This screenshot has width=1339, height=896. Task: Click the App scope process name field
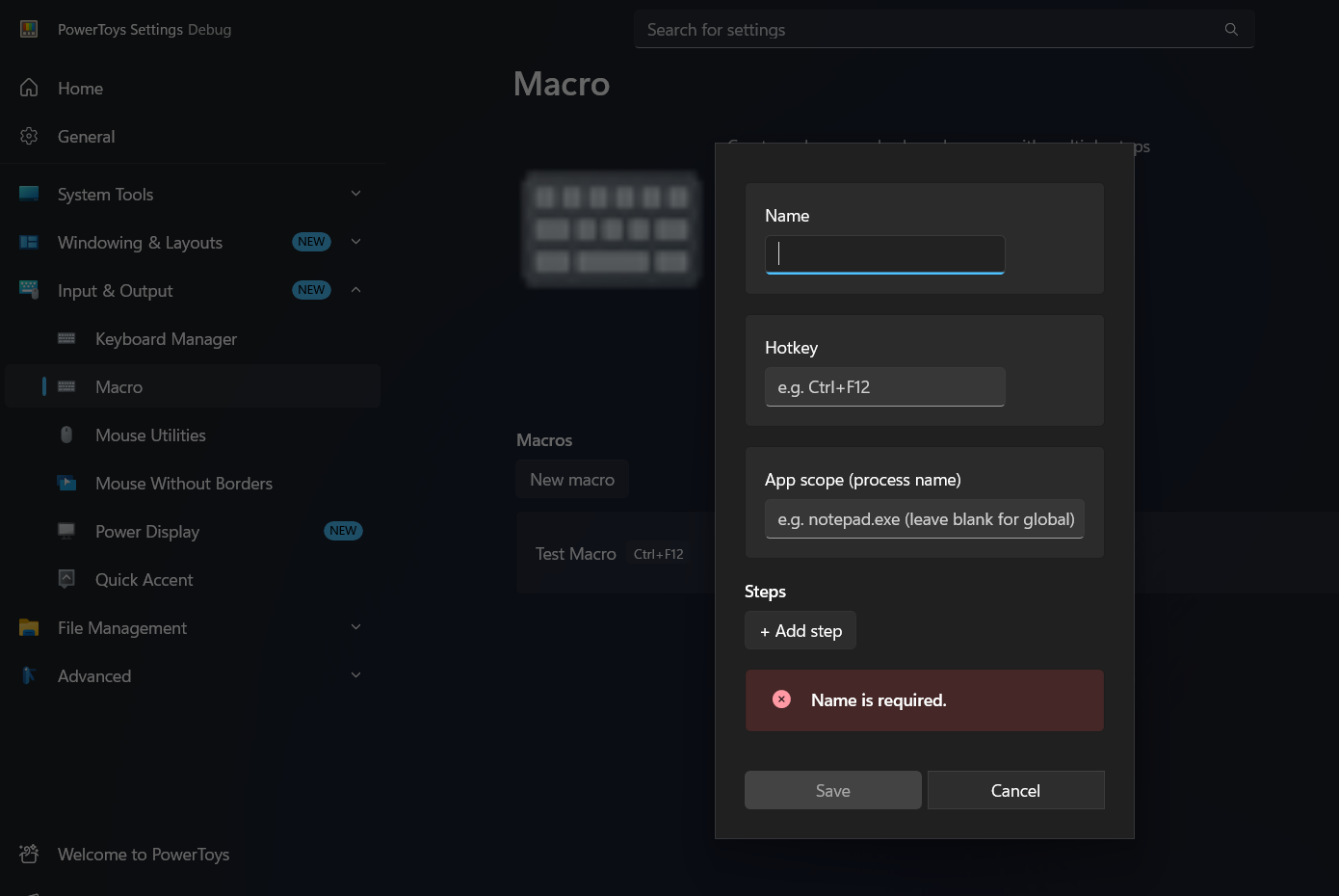pyautogui.click(x=925, y=518)
